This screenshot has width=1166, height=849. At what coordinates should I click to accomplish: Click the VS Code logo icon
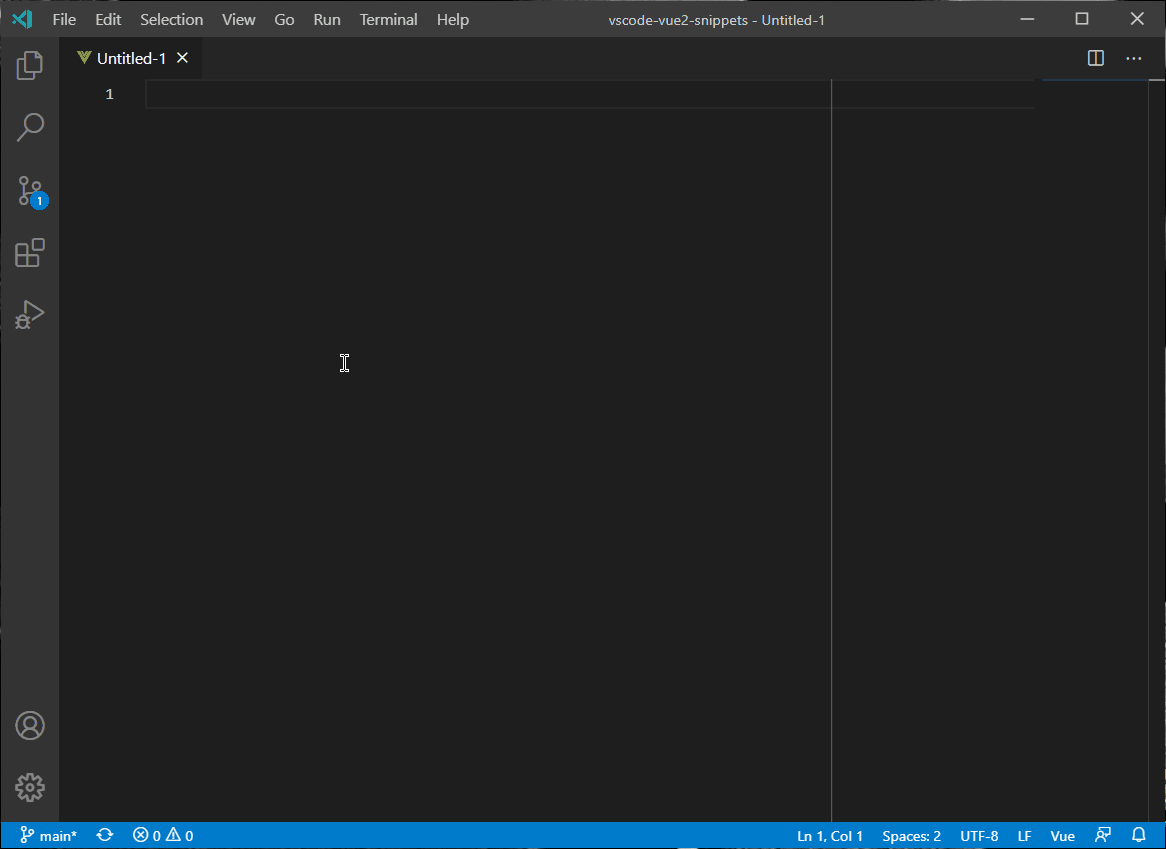click(22, 19)
